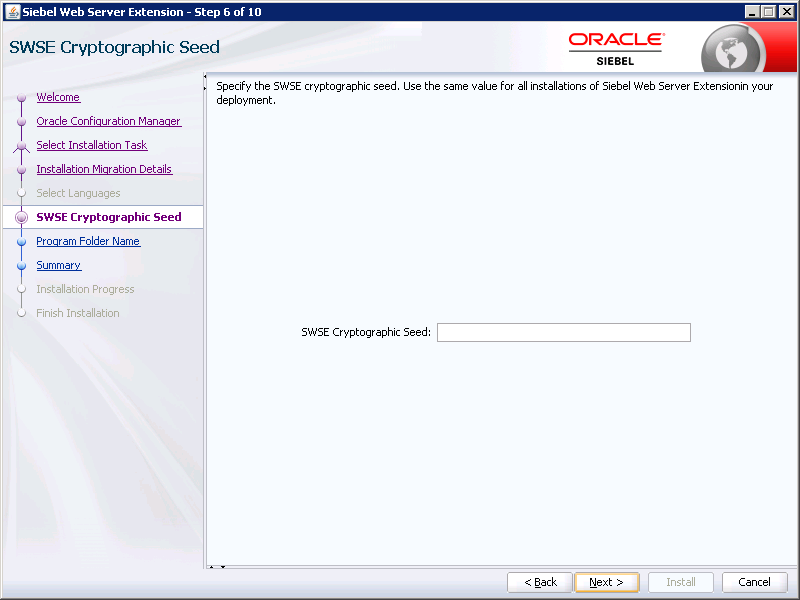Click the Select Installation Task bullet marker
Image resolution: width=800 pixels, height=600 pixels.
(x=21, y=146)
